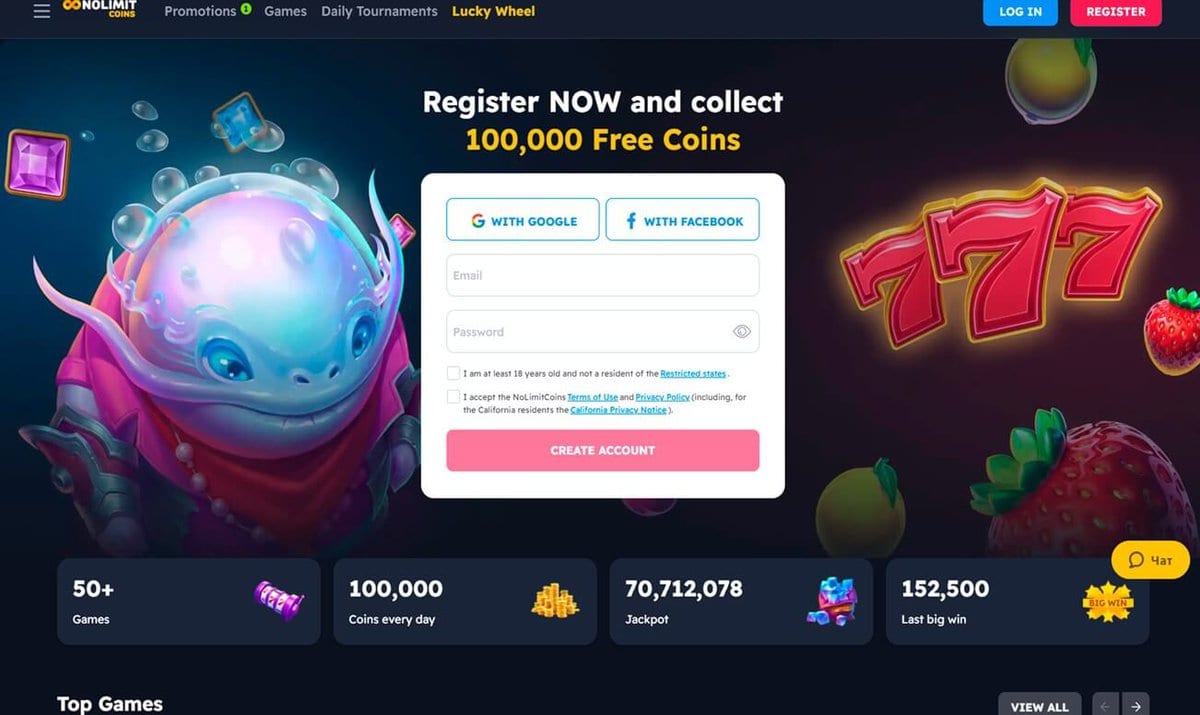
Task: Click the Big Win badge icon
Action: (1108, 602)
